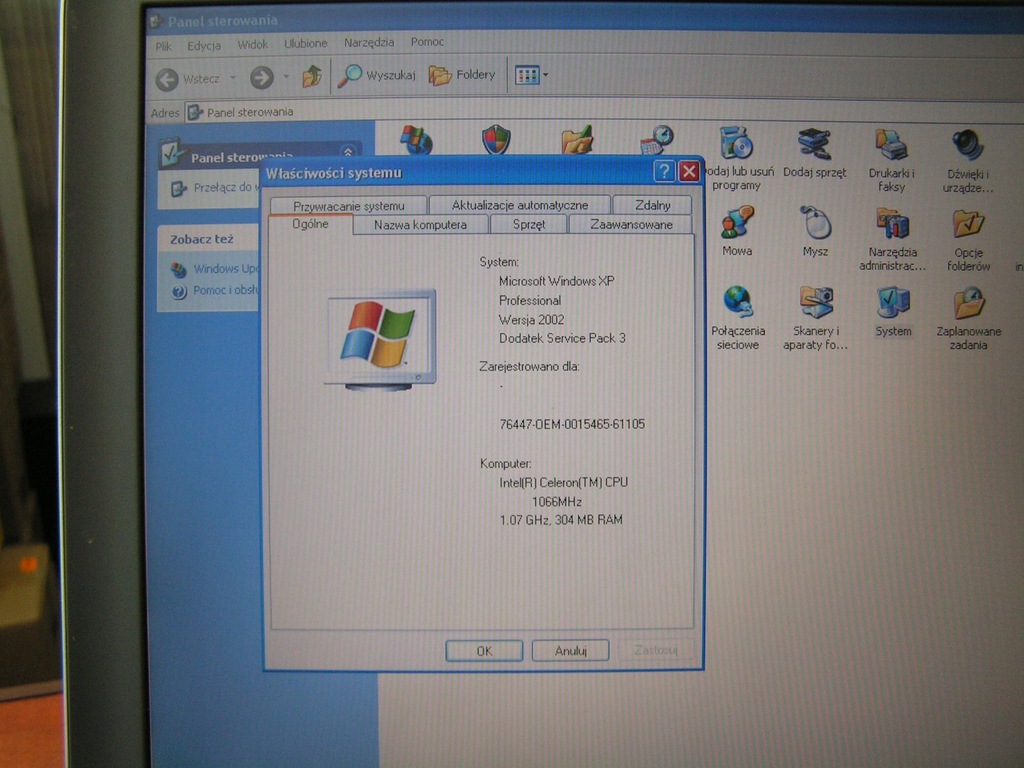Open Dodaj lub usuń programy icon
1024x768 pixels.
(737, 159)
